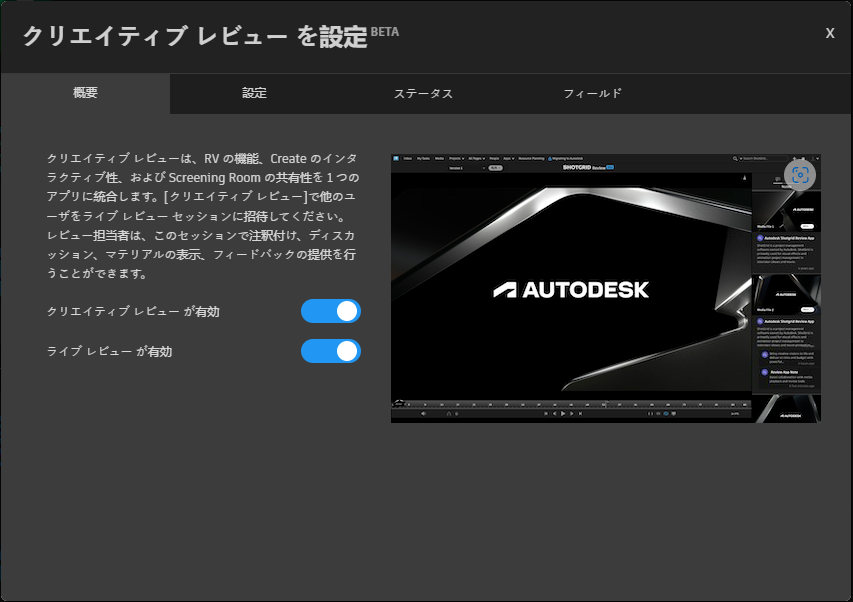Select the blue annotation capture icon
This screenshot has width=853, height=602.
pyautogui.click(x=802, y=174)
